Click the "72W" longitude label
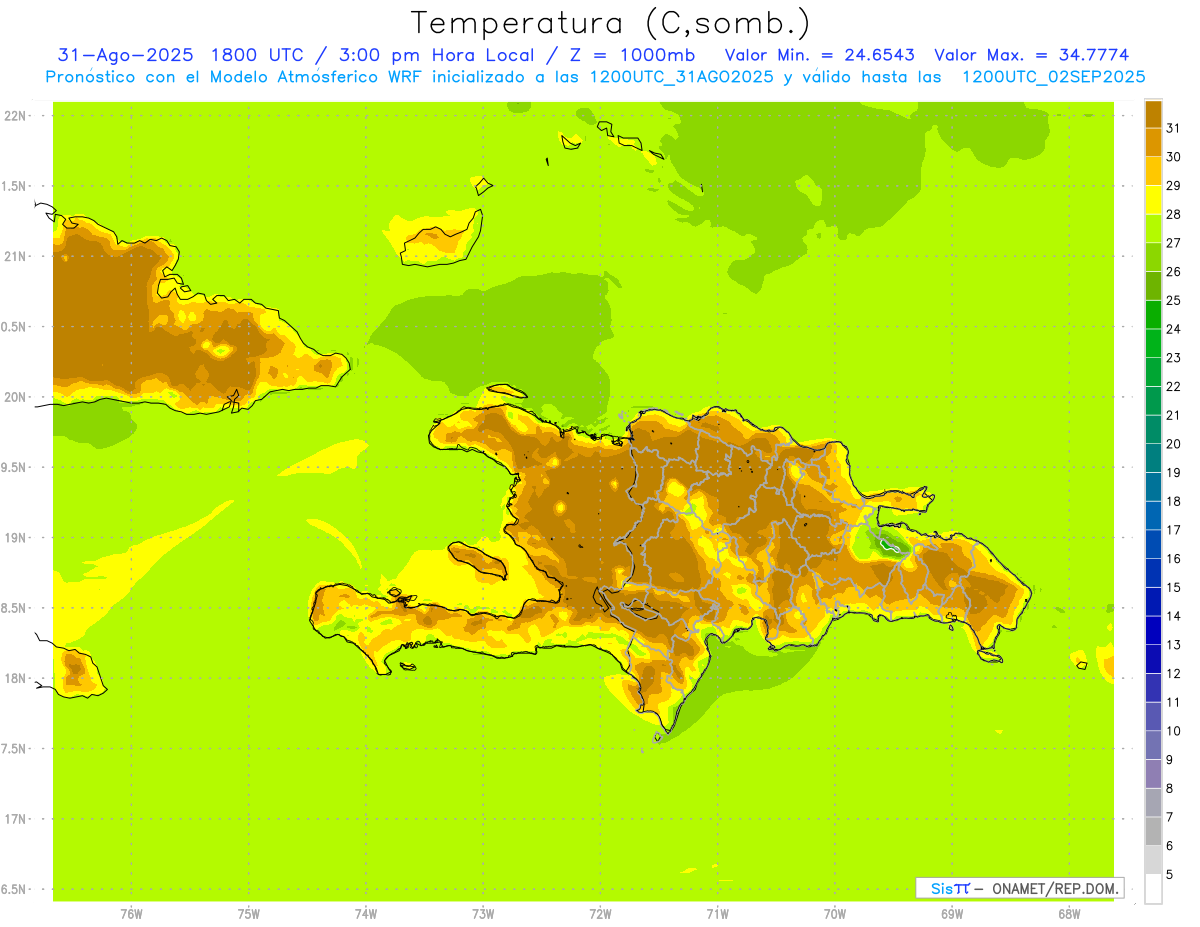The image size is (1200, 927). click(x=600, y=914)
